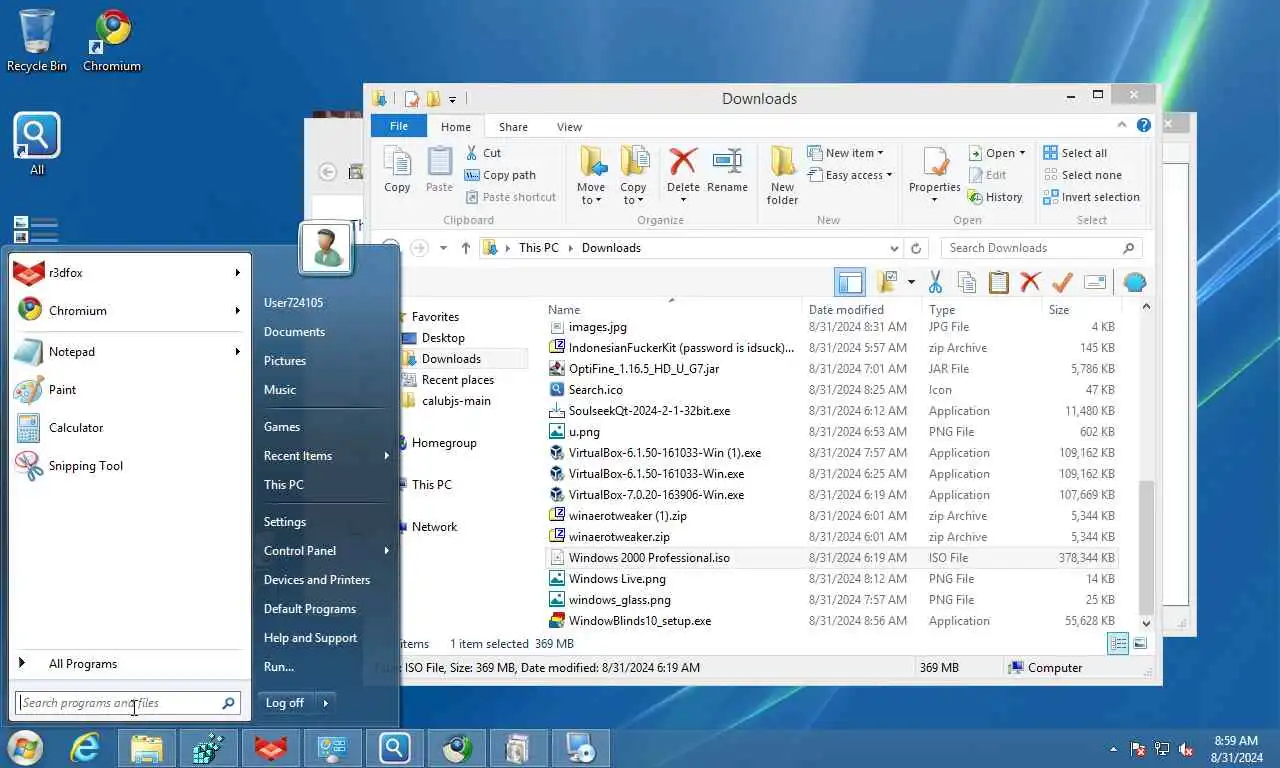Switch to the Share ribbon tab
The height and width of the screenshot is (768, 1280).
[513, 127]
